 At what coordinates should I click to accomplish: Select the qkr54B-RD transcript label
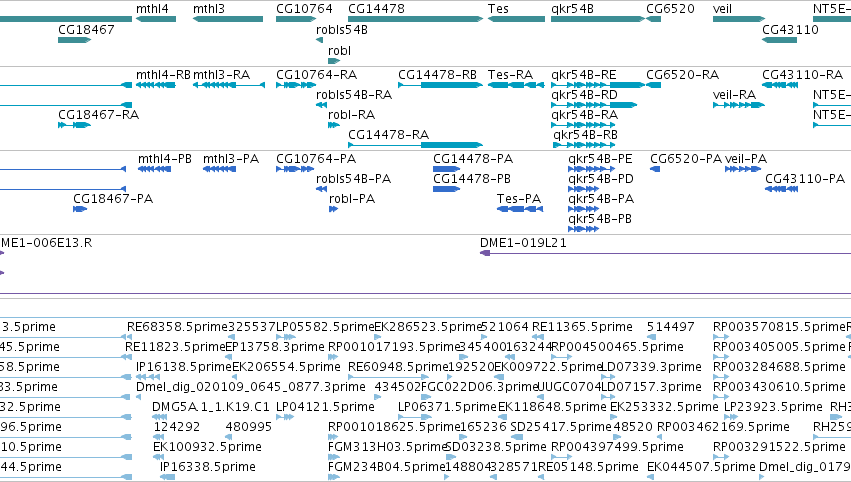click(x=585, y=95)
